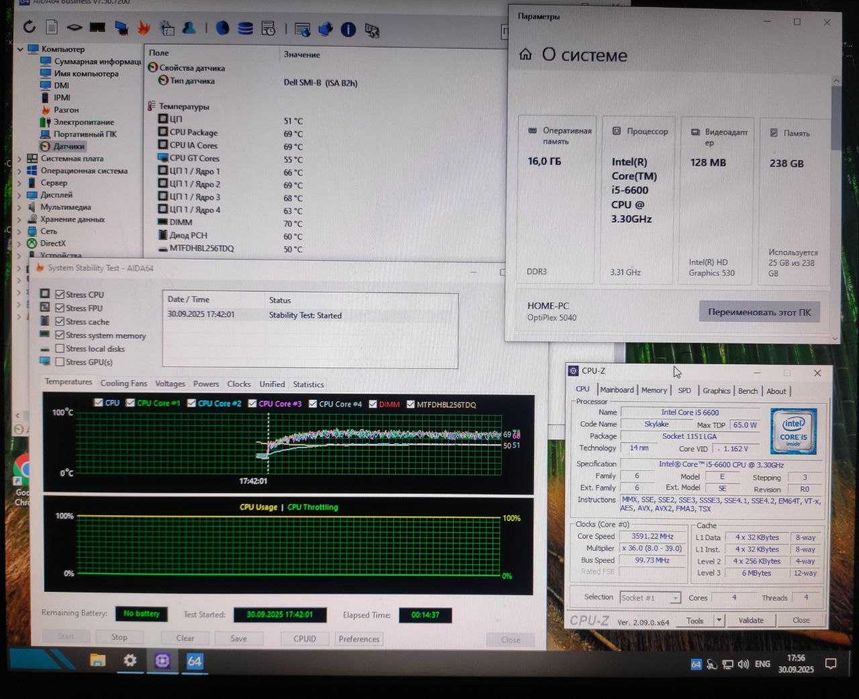Enable the Stress local disks checkbox
The width and height of the screenshot is (859, 699).
point(60,348)
